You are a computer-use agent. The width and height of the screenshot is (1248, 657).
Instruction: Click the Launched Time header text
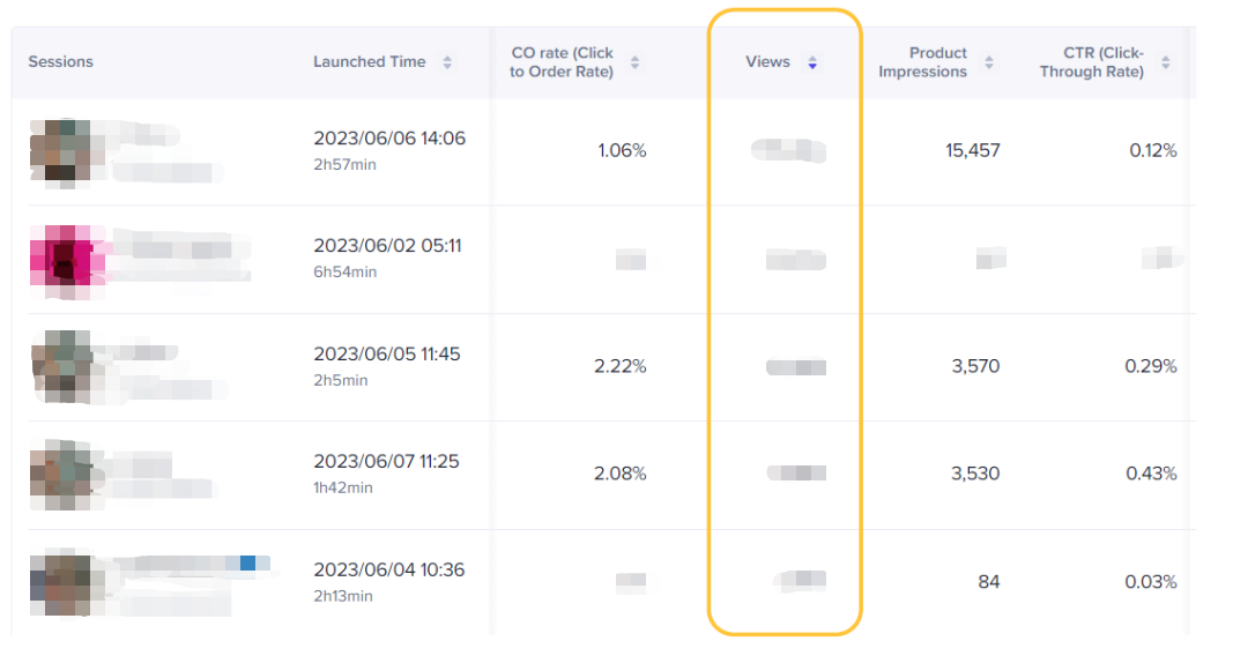369,62
